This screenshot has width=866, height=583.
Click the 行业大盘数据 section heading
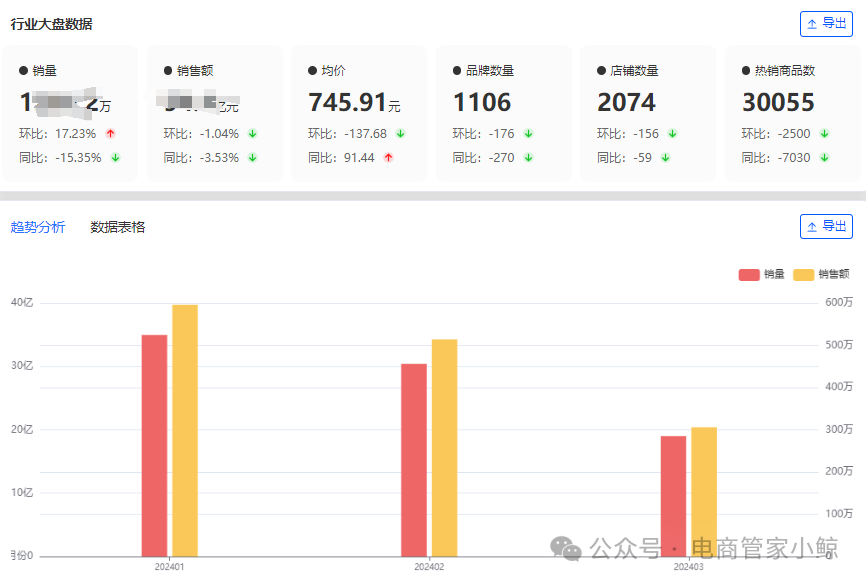[x=51, y=24]
